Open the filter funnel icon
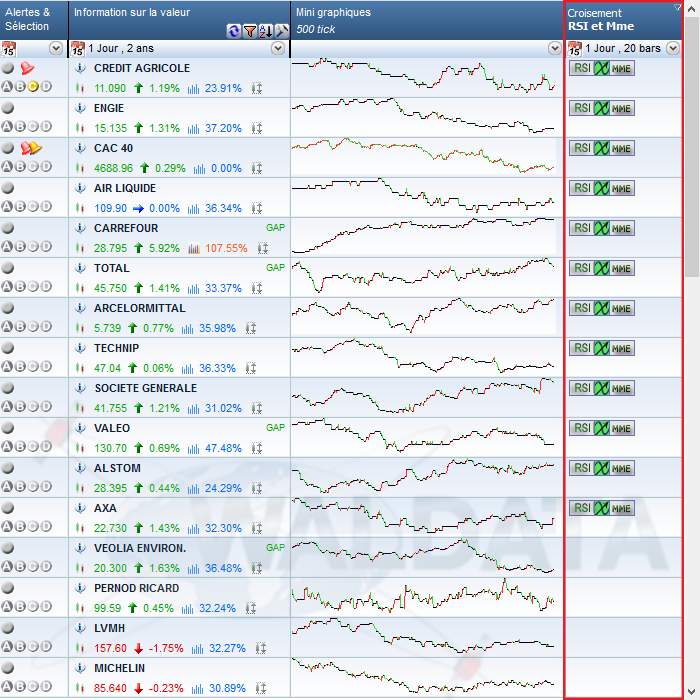This screenshot has width=700, height=700. 250,31
